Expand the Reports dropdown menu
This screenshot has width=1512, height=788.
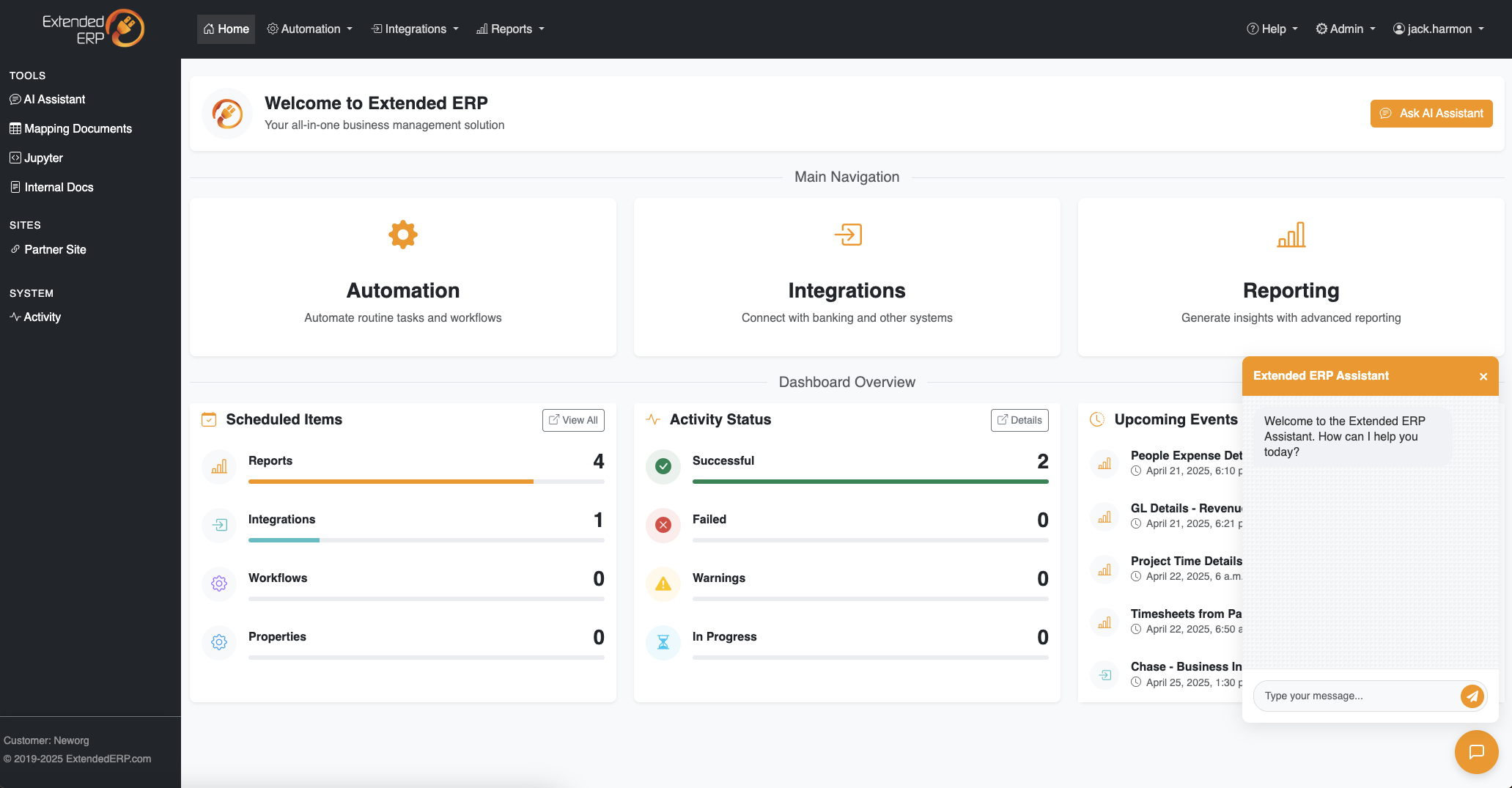510,29
